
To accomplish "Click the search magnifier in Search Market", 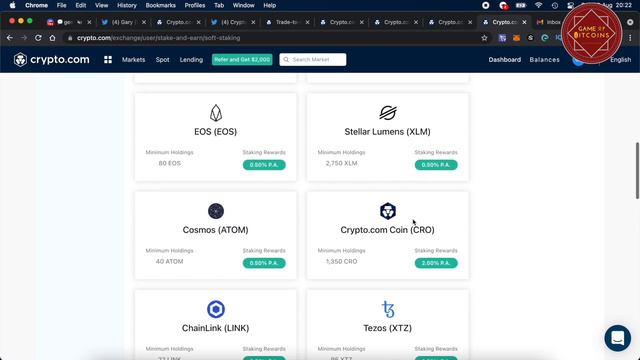I will point(286,60).
